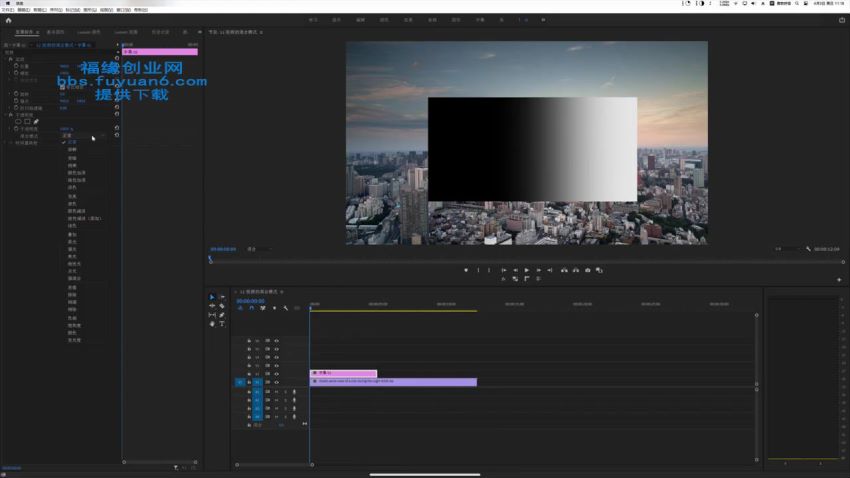This screenshot has height=478, width=850.
Task: Select the pink clip on track V2
Action: click(343, 373)
